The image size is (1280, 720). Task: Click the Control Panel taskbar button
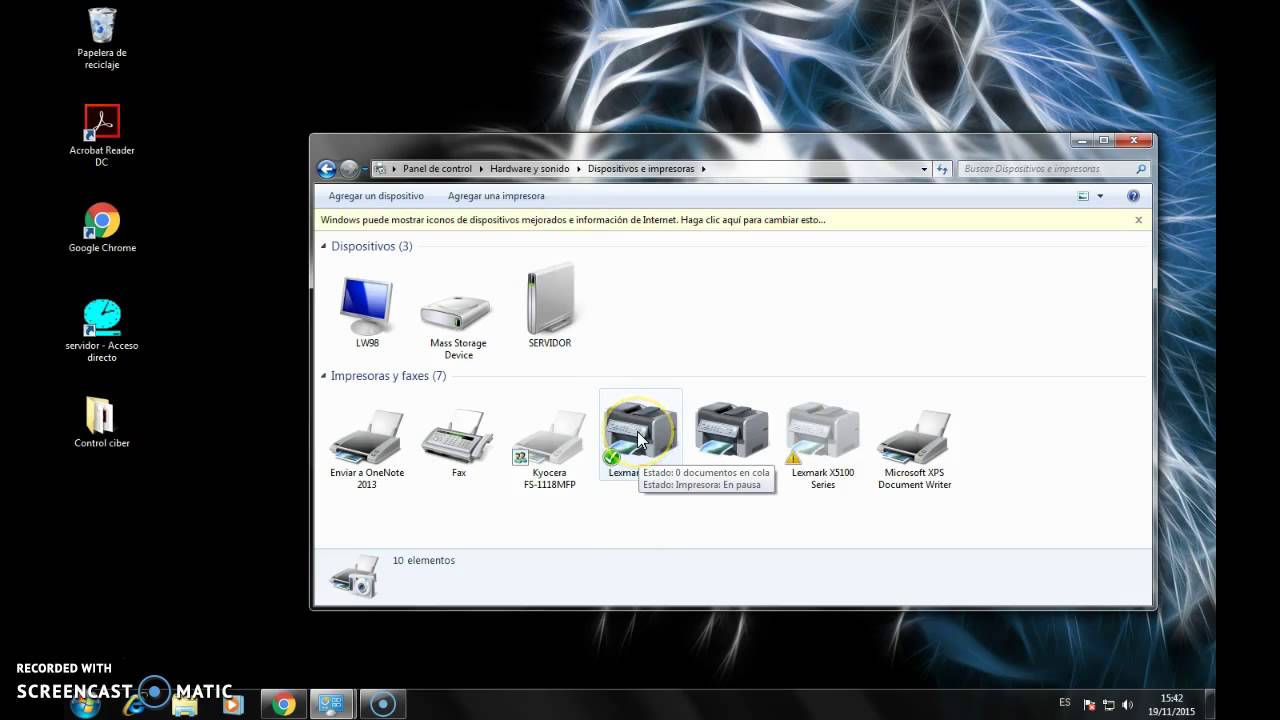331,705
